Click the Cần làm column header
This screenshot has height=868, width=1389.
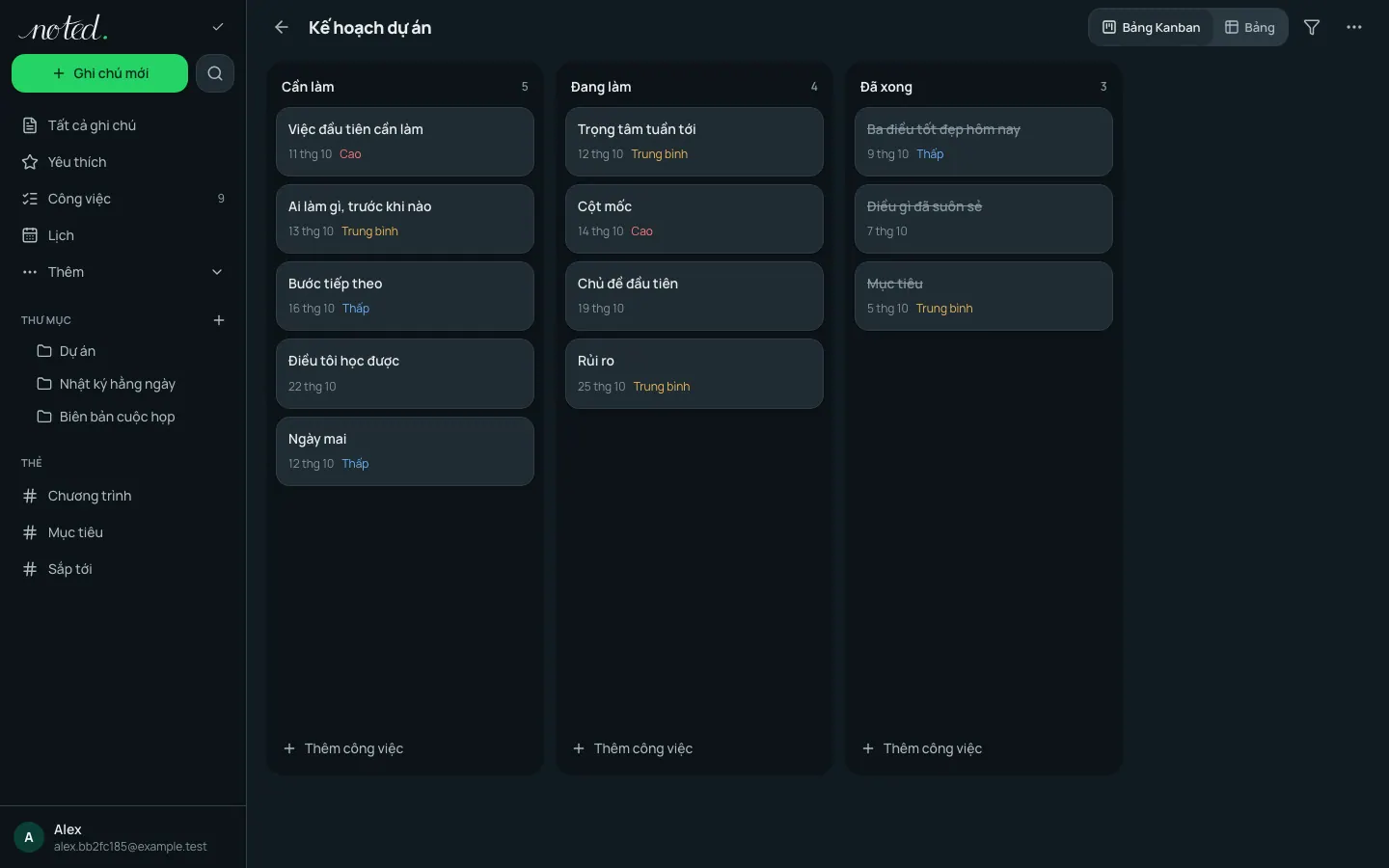[x=308, y=87]
